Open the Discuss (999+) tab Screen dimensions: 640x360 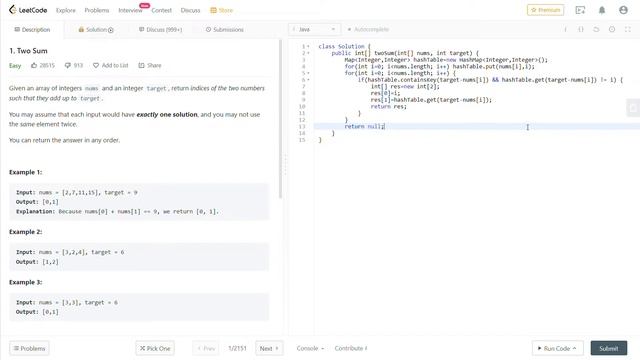click(x=160, y=29)
